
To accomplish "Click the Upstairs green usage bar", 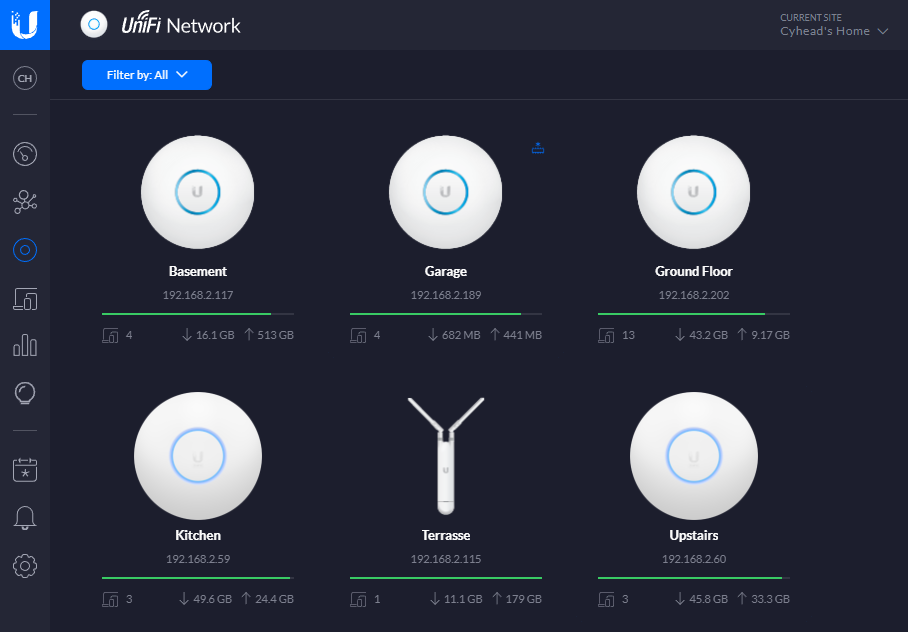I will tap(690, 578).
